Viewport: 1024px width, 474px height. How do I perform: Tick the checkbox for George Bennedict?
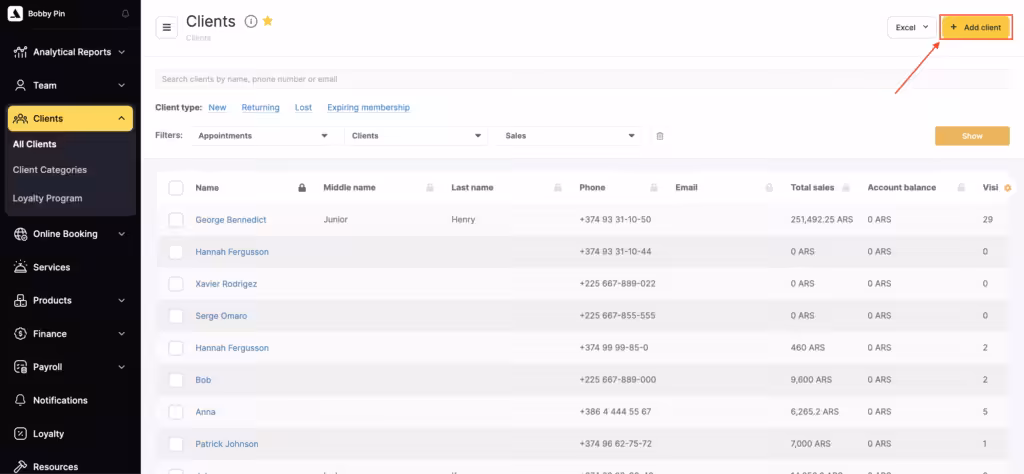(x=176, y=220)
